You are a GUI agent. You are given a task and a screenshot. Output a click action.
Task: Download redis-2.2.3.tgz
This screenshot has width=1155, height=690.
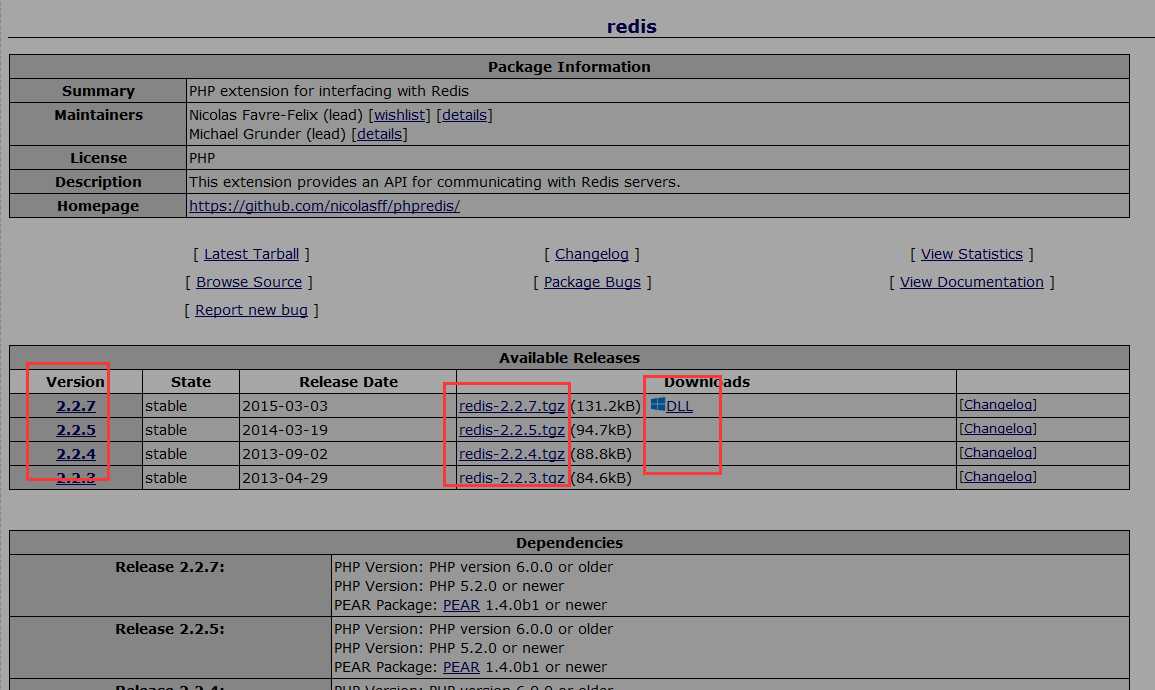point(512,478)
